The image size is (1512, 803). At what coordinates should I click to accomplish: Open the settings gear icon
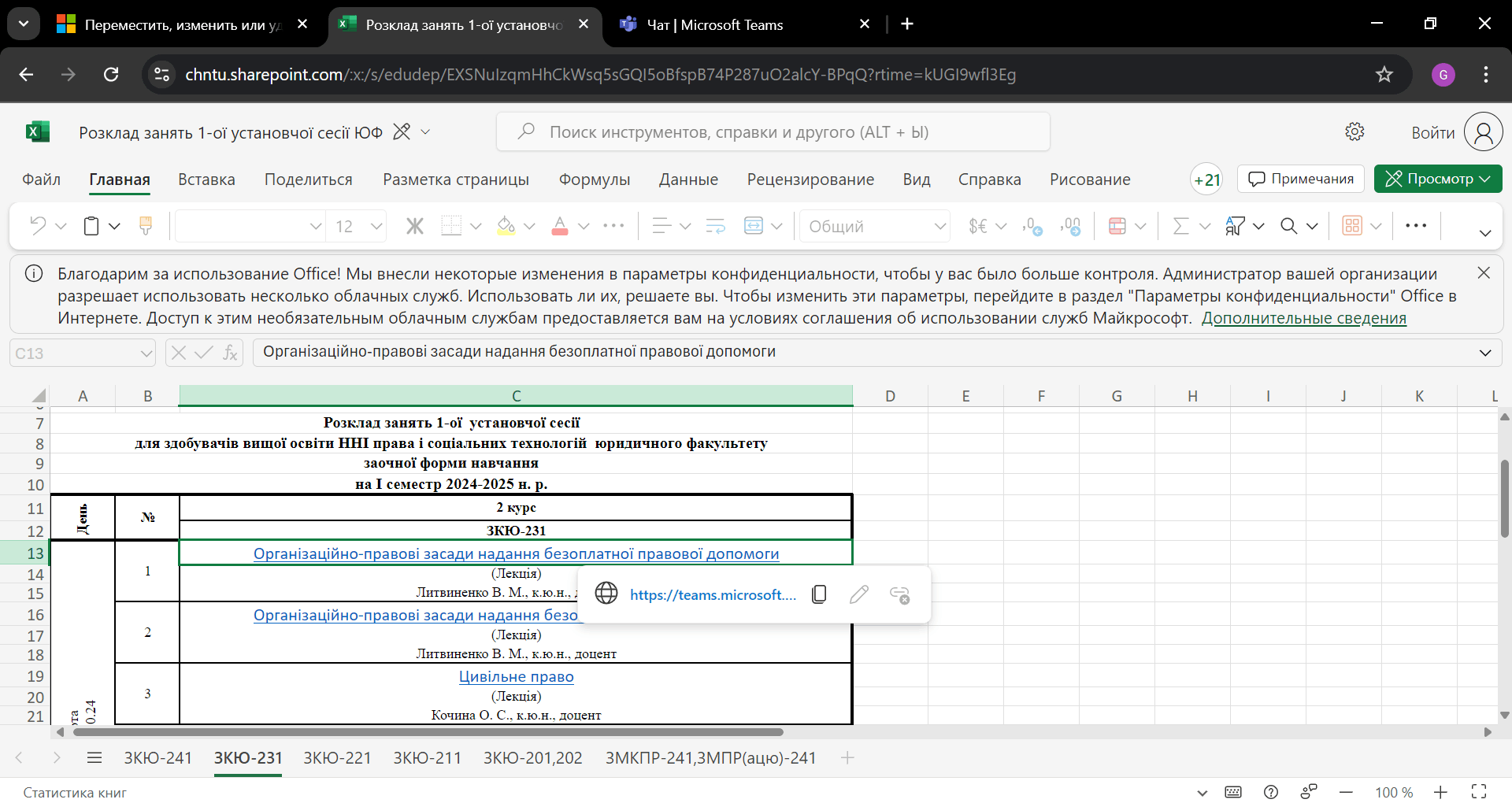coord(1354,131)
